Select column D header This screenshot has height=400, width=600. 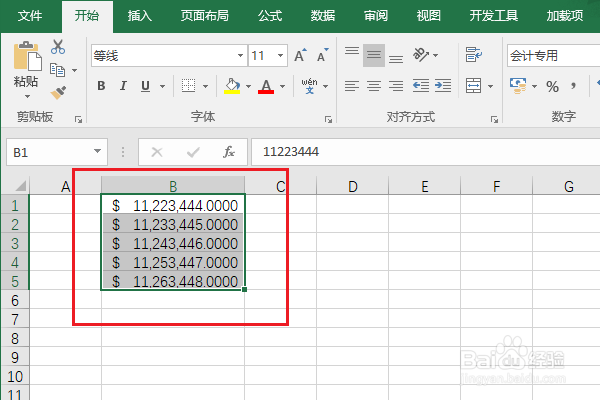(352, 186)
